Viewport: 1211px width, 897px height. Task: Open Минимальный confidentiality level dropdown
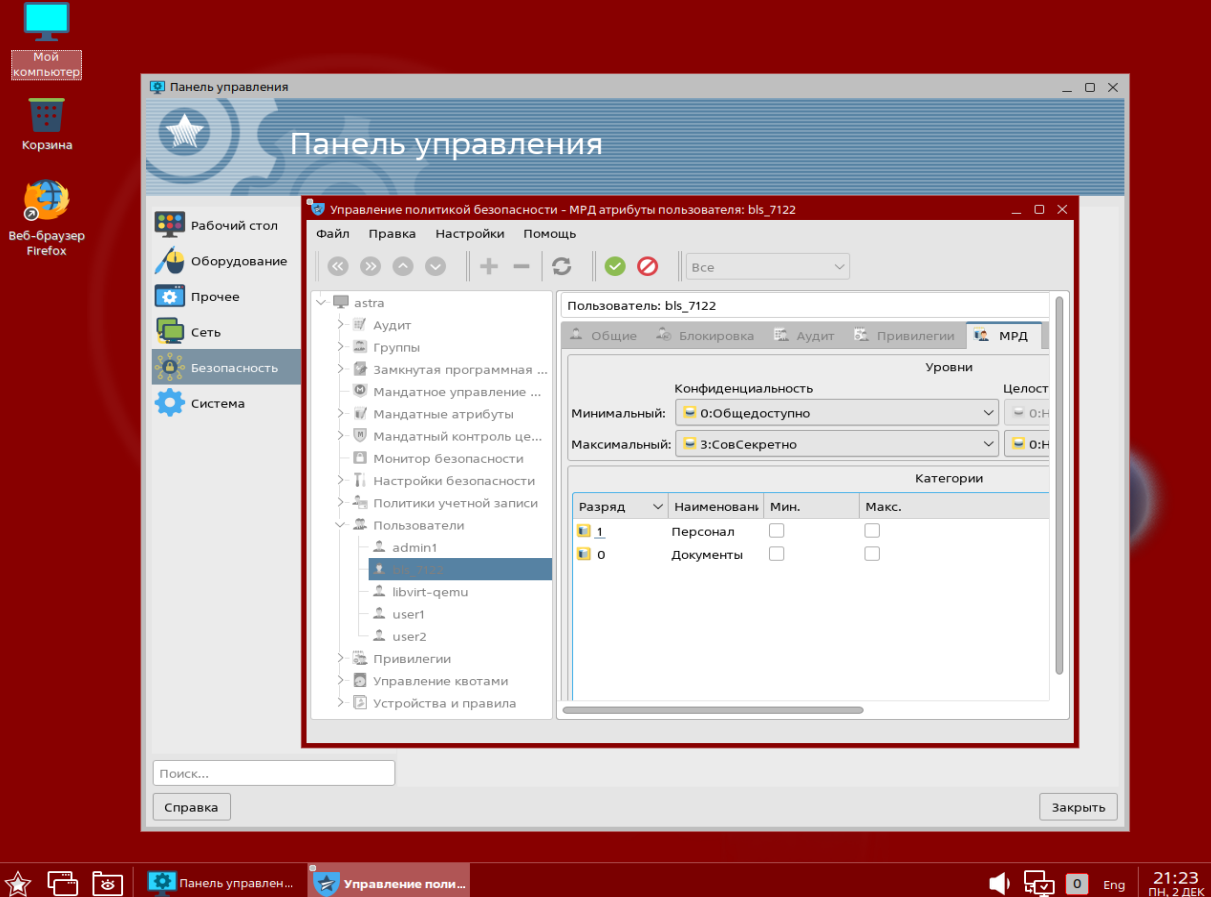click(x=837, y=413)
